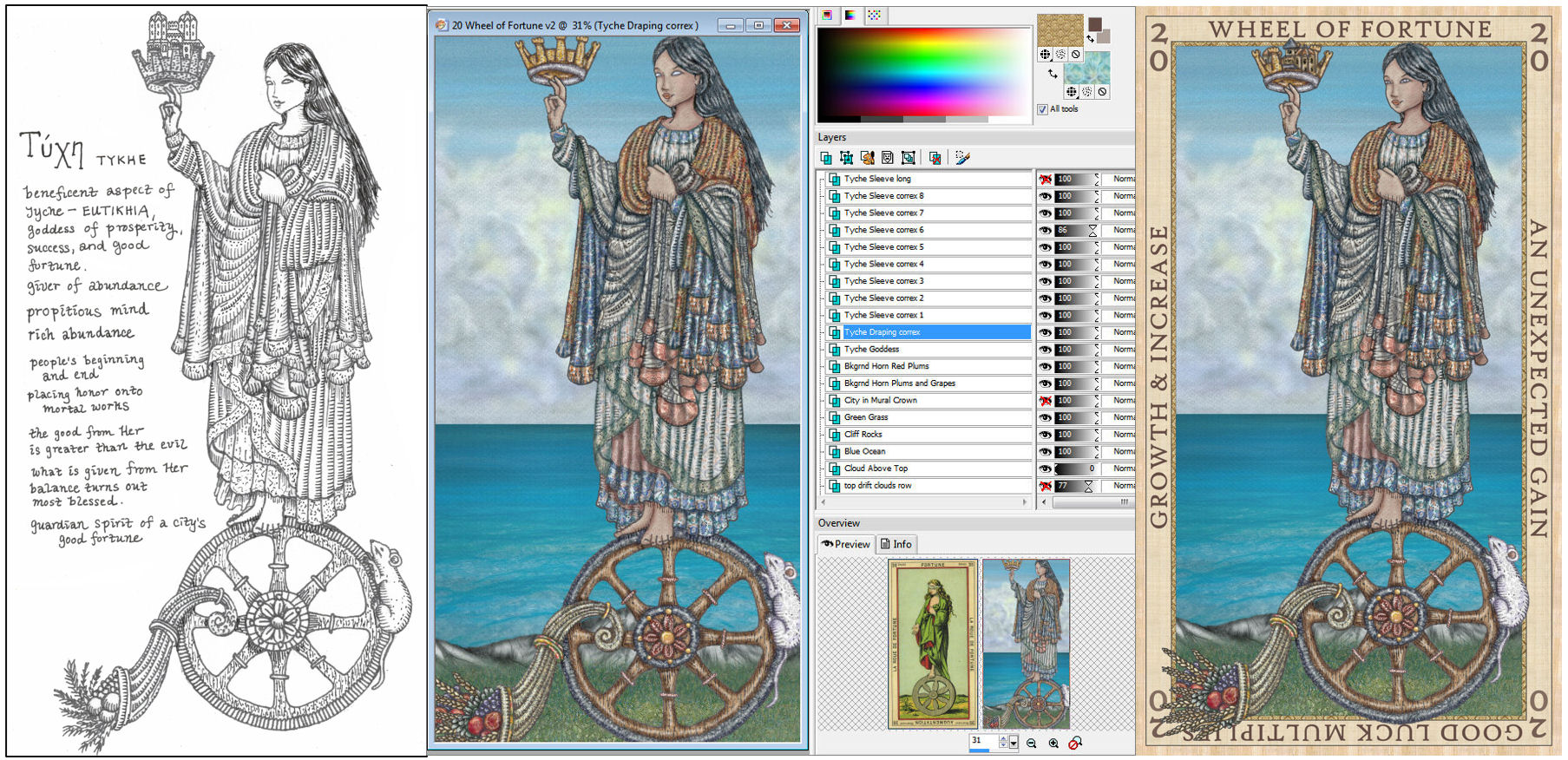Set the foreground material to transparent

coord(1076,55)
